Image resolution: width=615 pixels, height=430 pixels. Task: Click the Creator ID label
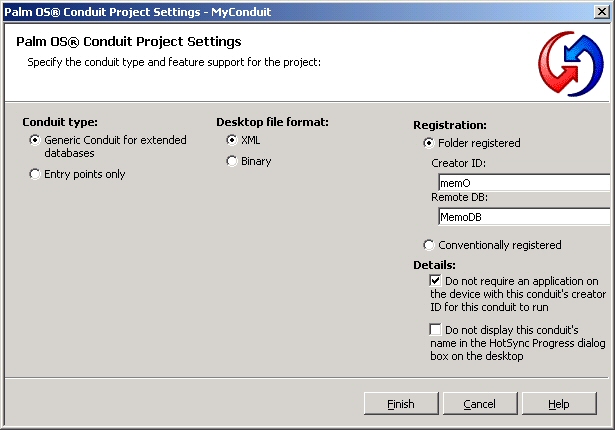459,163
